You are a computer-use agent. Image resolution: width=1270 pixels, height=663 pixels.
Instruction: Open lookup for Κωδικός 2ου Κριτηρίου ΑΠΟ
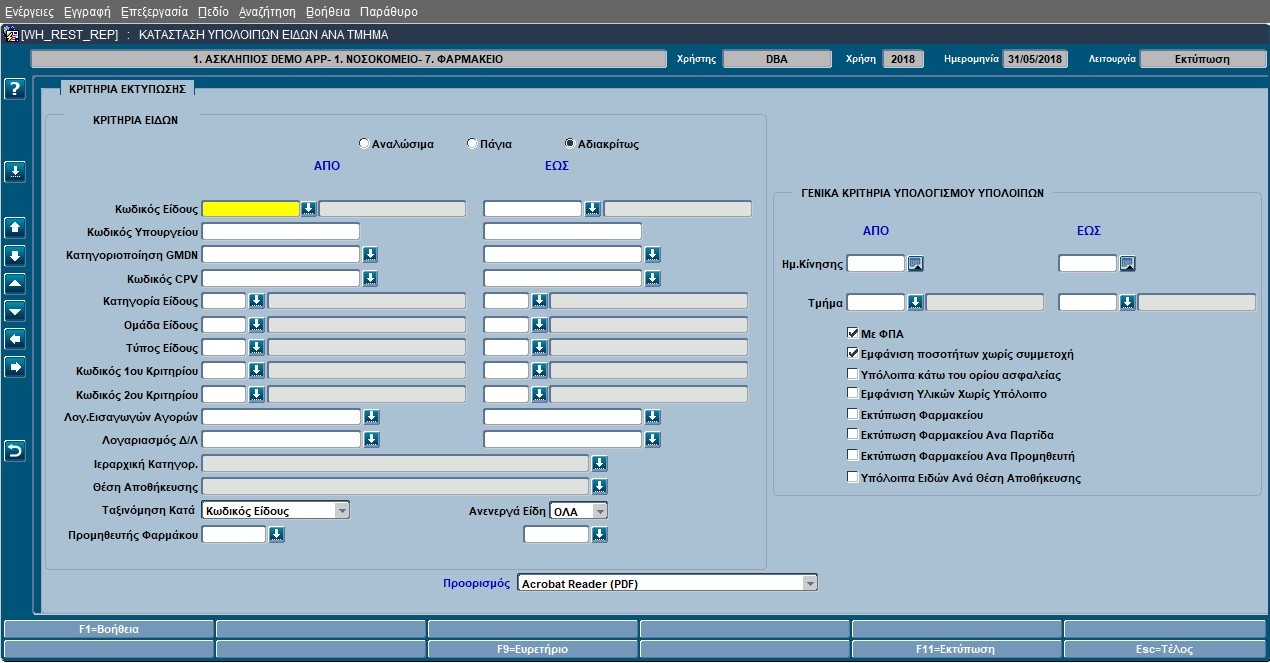(256, 395)
